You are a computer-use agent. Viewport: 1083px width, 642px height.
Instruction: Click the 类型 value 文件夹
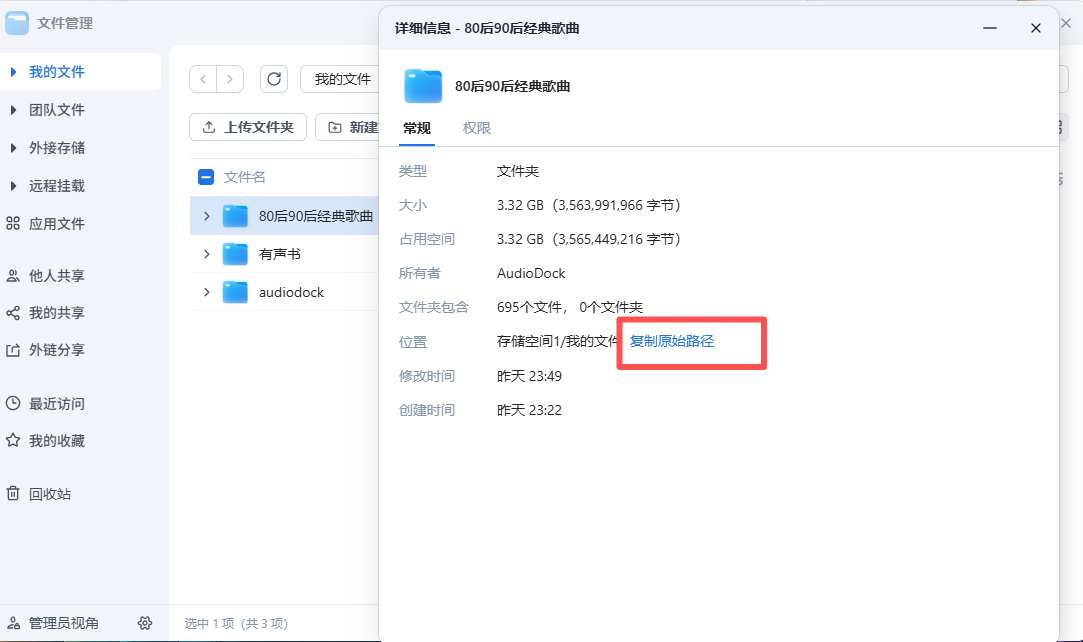[x=517, y=171]
